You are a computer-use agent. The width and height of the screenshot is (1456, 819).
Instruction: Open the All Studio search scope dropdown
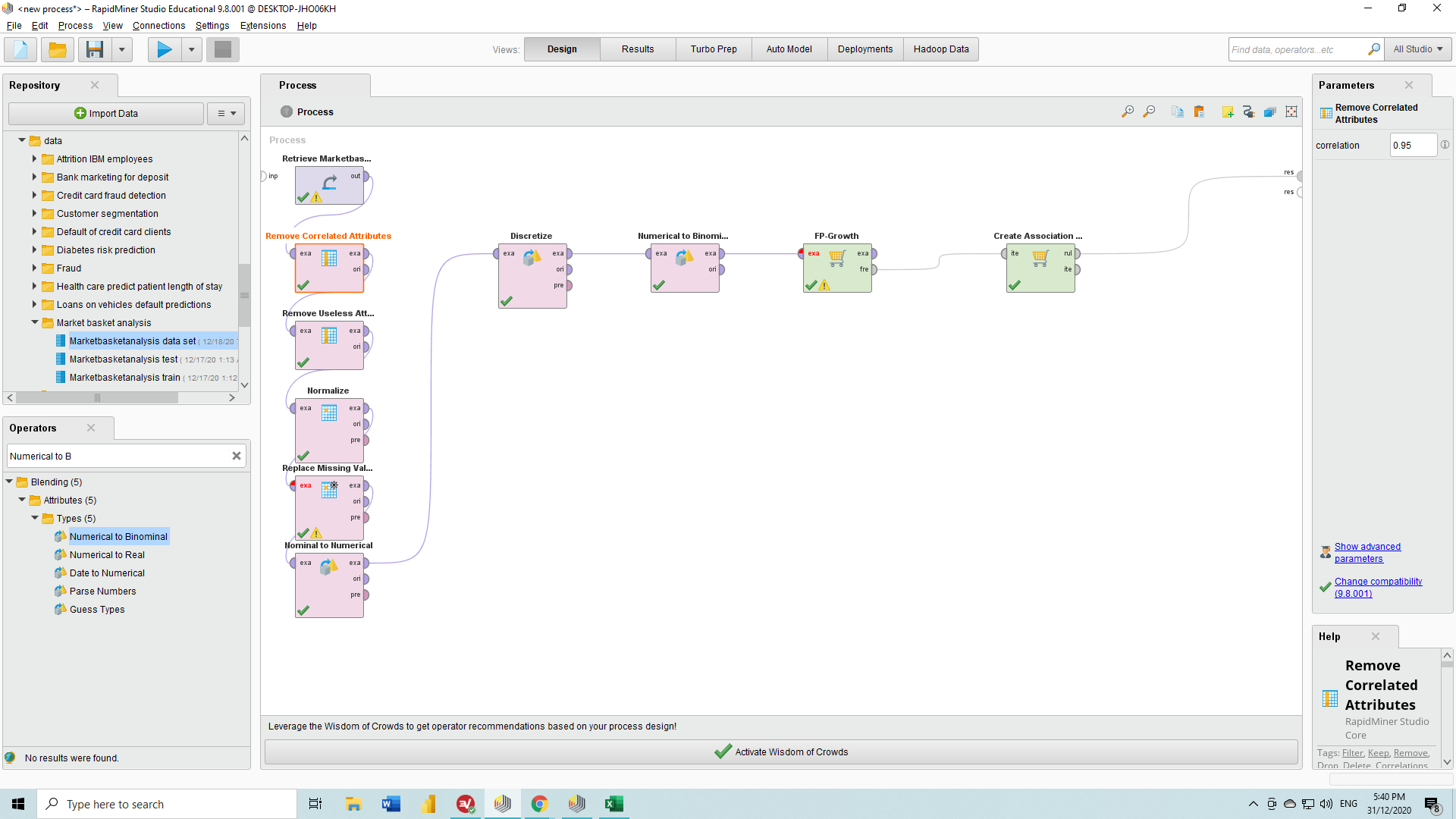click(1418, 49)
